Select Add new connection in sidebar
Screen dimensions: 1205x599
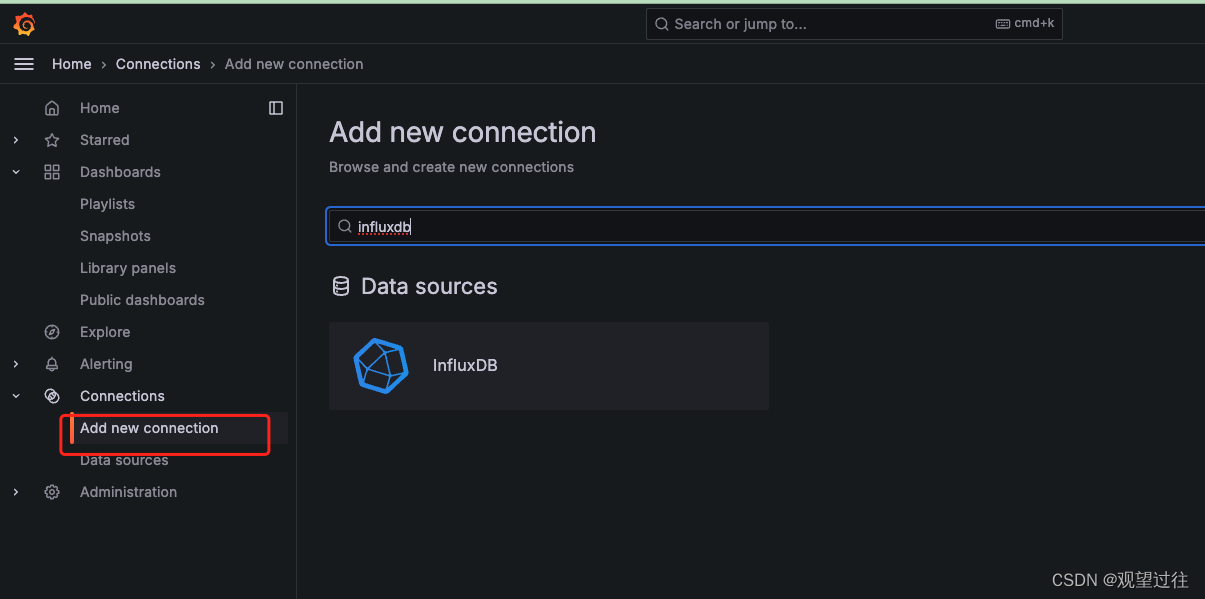click(149, 428)
